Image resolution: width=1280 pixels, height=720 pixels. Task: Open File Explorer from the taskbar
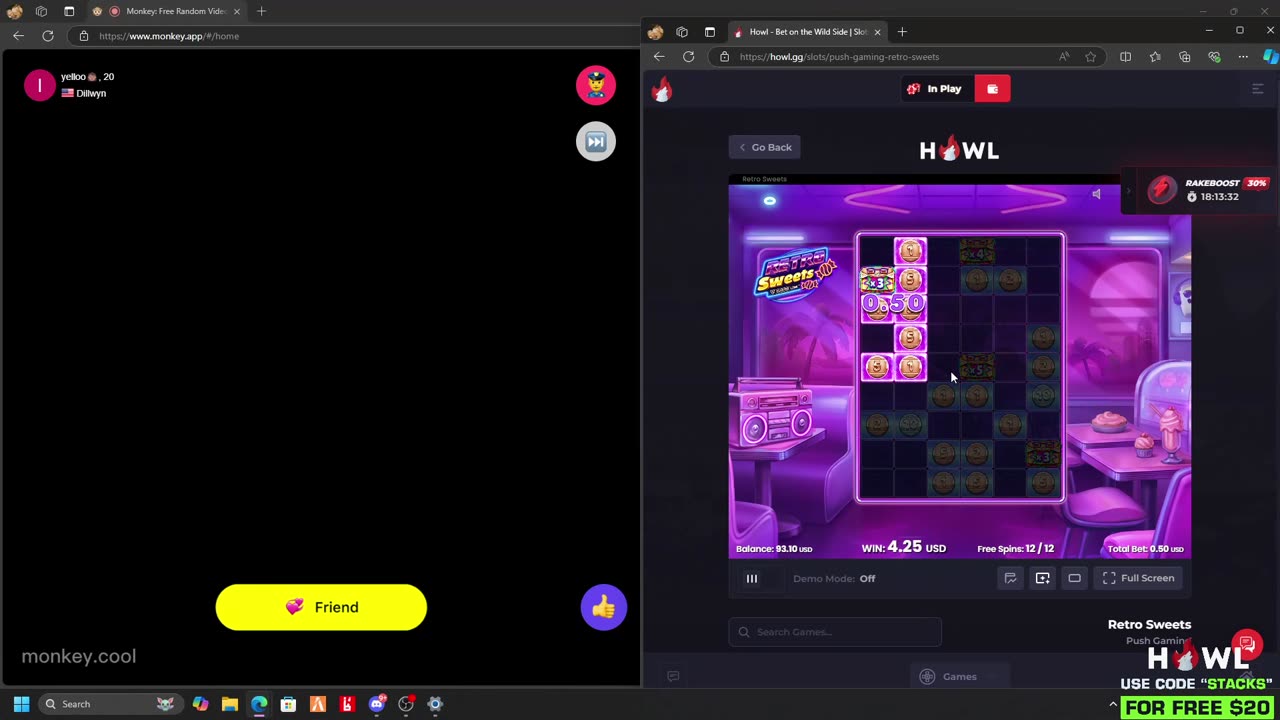point(230,704)
